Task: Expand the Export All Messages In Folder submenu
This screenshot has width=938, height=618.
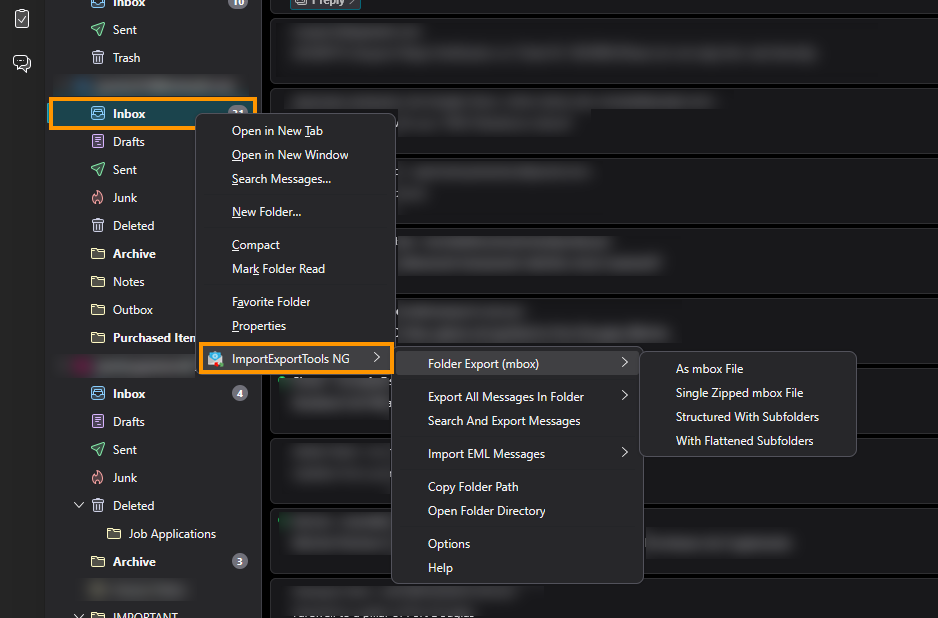Action: tap(625, 395)
